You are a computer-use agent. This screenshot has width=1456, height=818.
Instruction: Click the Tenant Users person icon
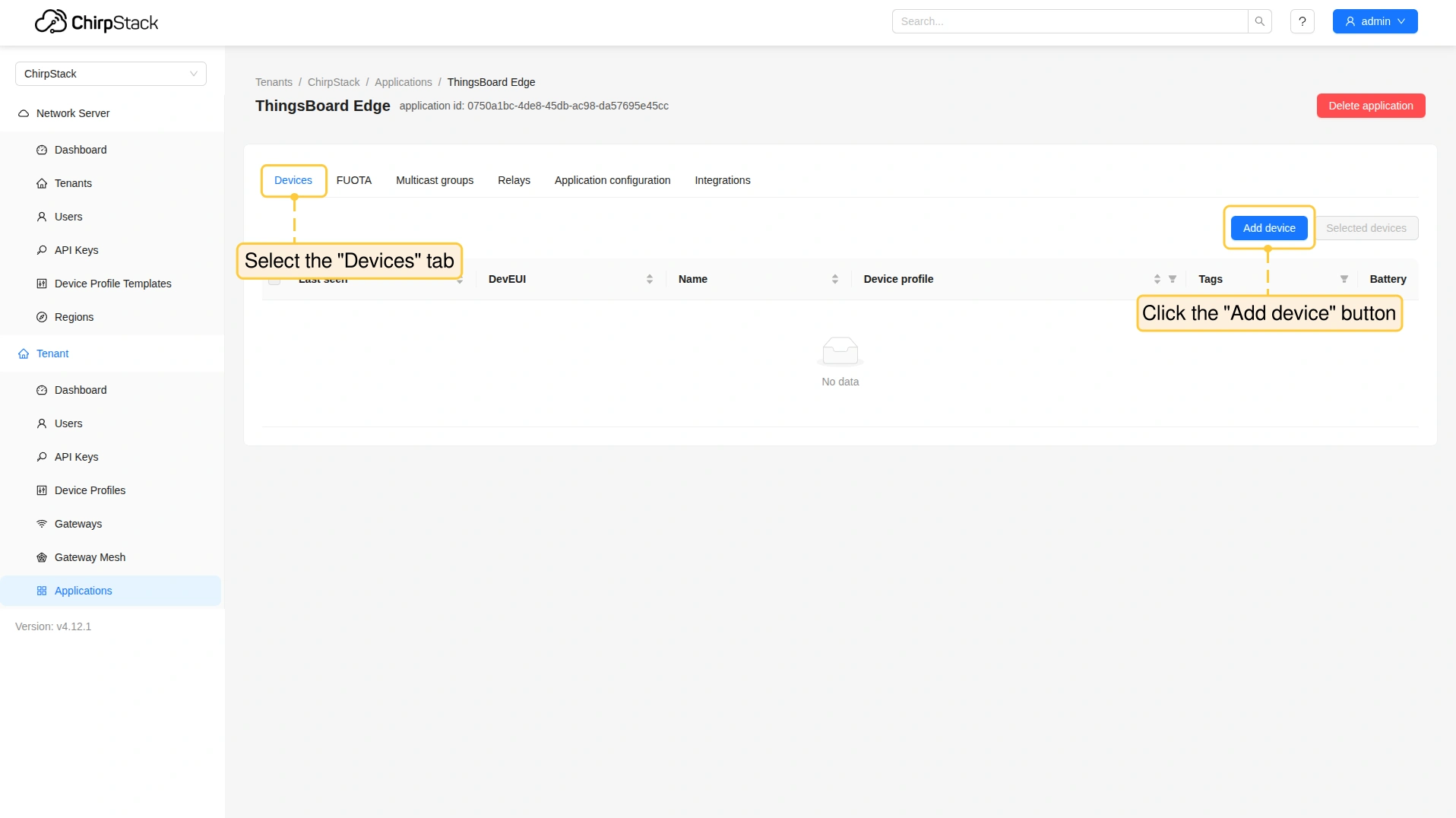coord(42,423)
